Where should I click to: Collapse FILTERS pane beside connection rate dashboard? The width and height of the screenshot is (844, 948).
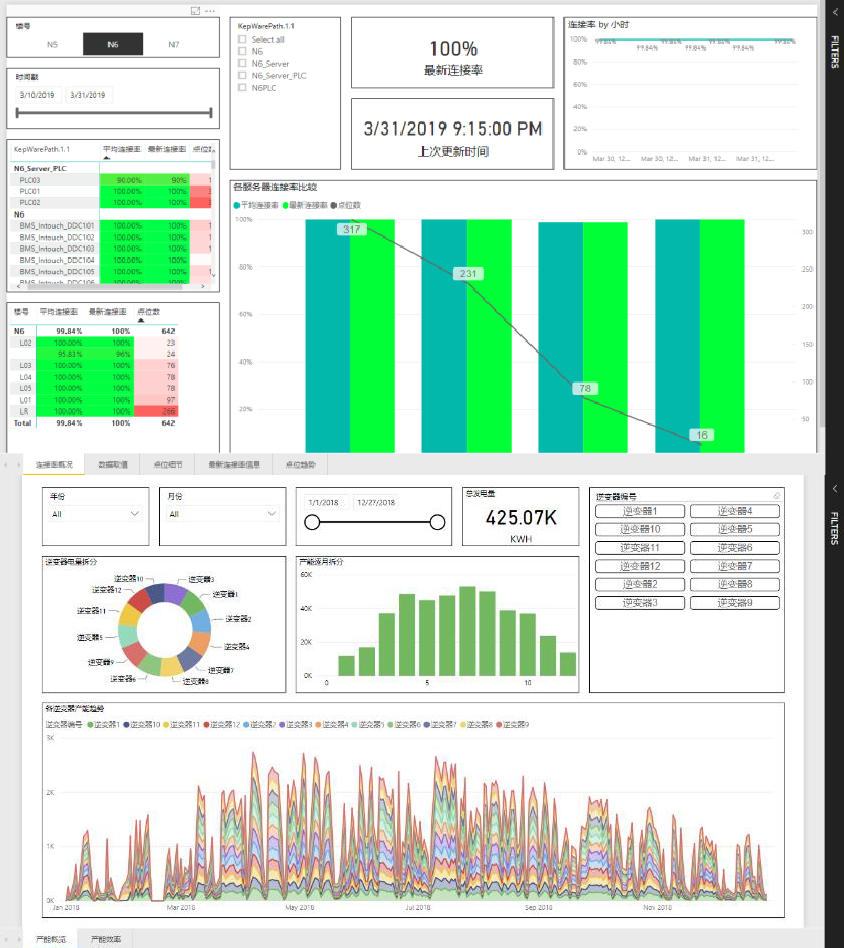[x=834, y=12]
